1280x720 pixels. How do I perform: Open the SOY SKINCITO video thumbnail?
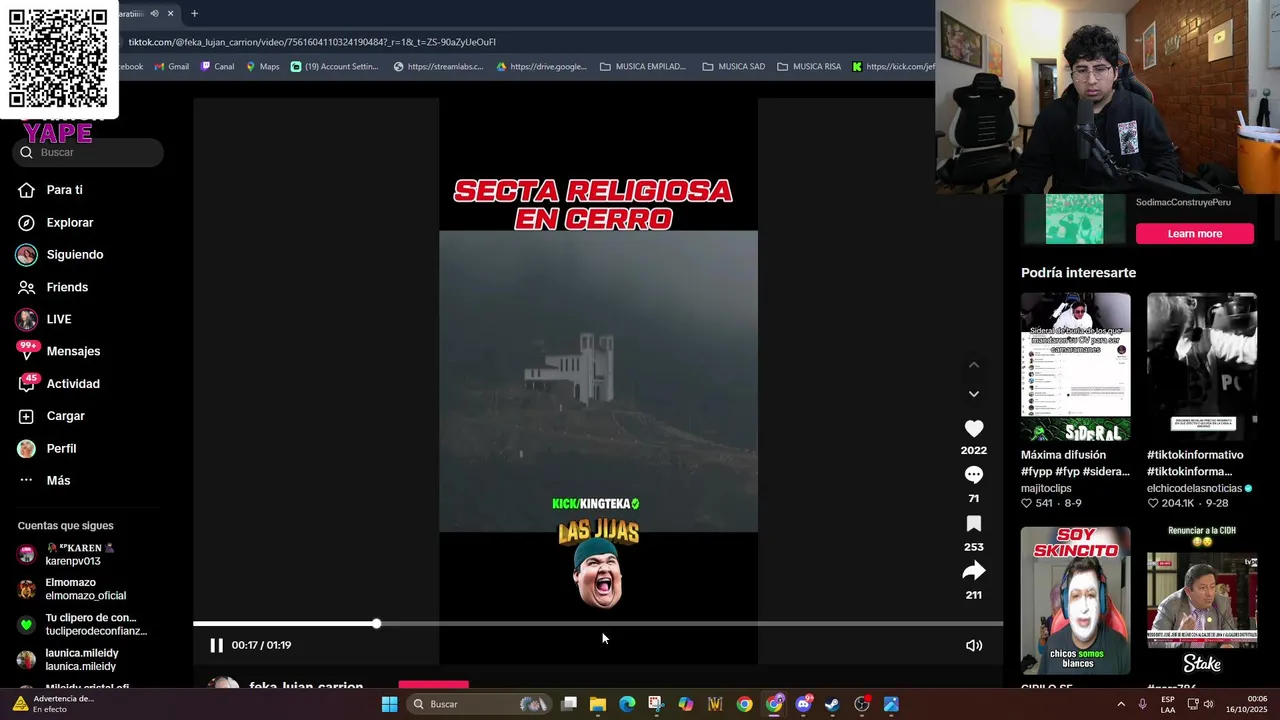click(x=1075, y=600)
